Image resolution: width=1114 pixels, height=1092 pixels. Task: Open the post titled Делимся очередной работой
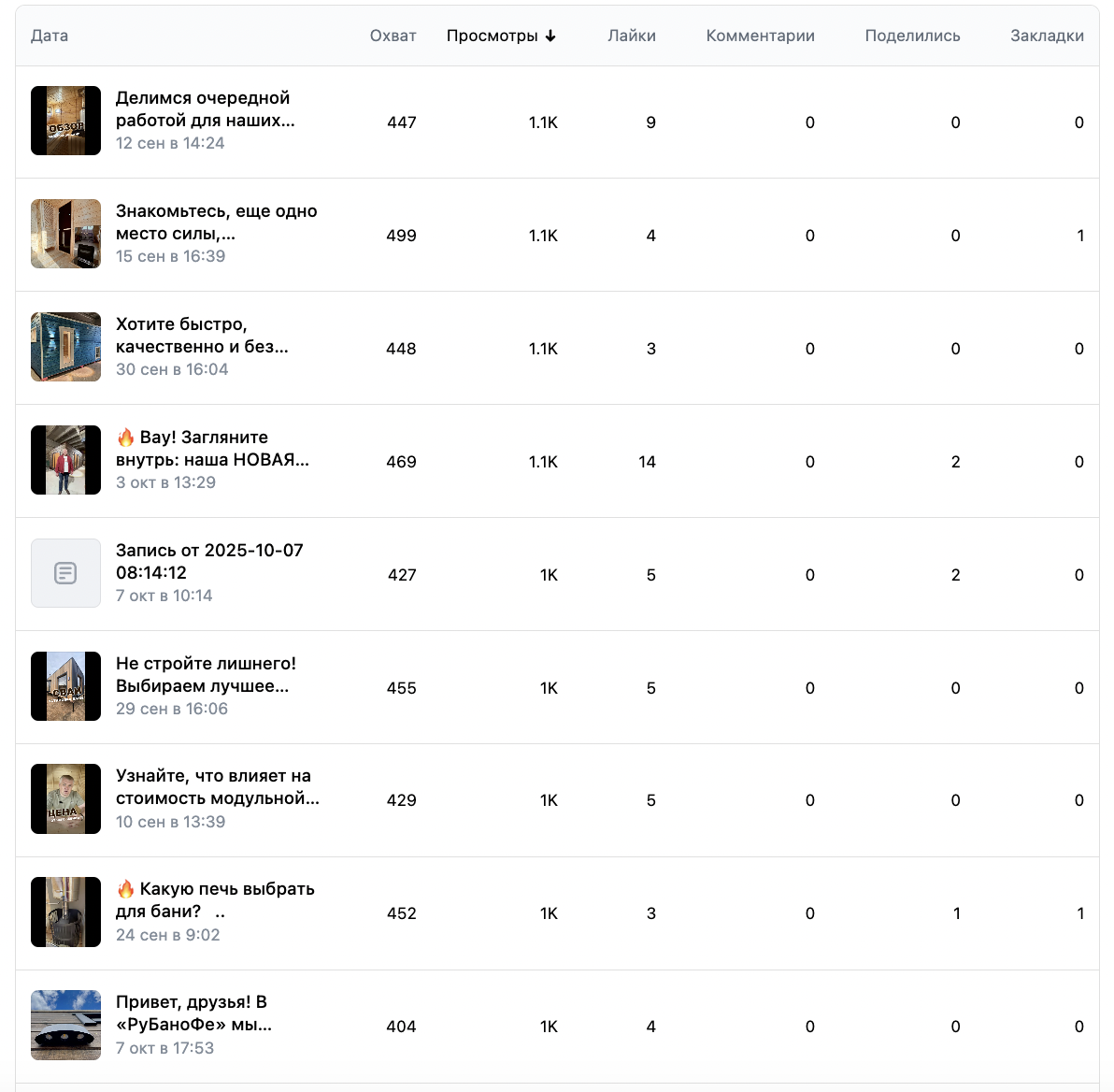pyautogui.click(x=205, y=109)
